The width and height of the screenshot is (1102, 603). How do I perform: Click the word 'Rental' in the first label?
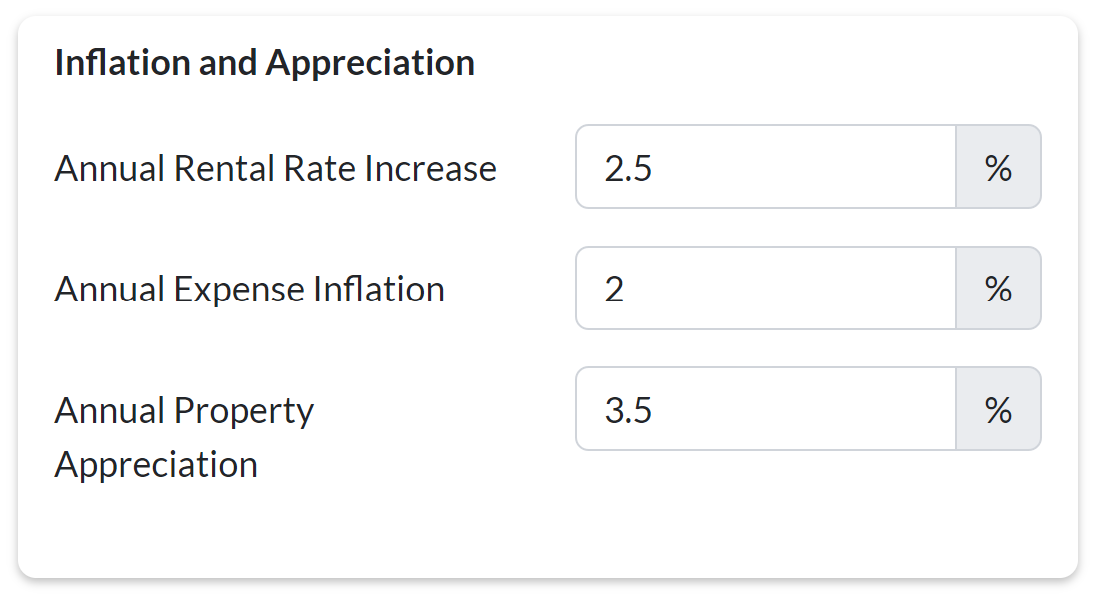(x=224, y=168)
